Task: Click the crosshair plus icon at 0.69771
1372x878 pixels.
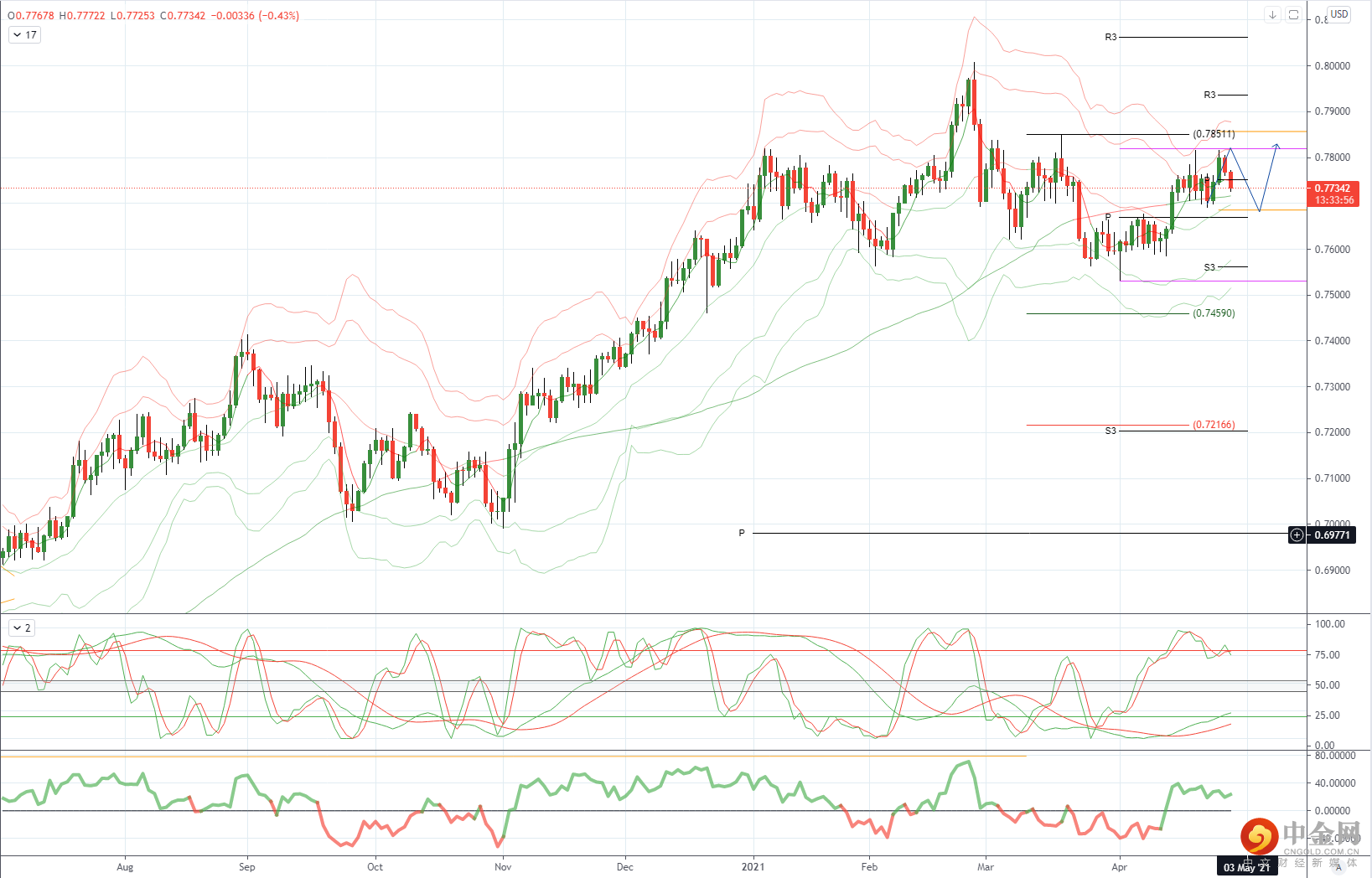Action: 1297,535
